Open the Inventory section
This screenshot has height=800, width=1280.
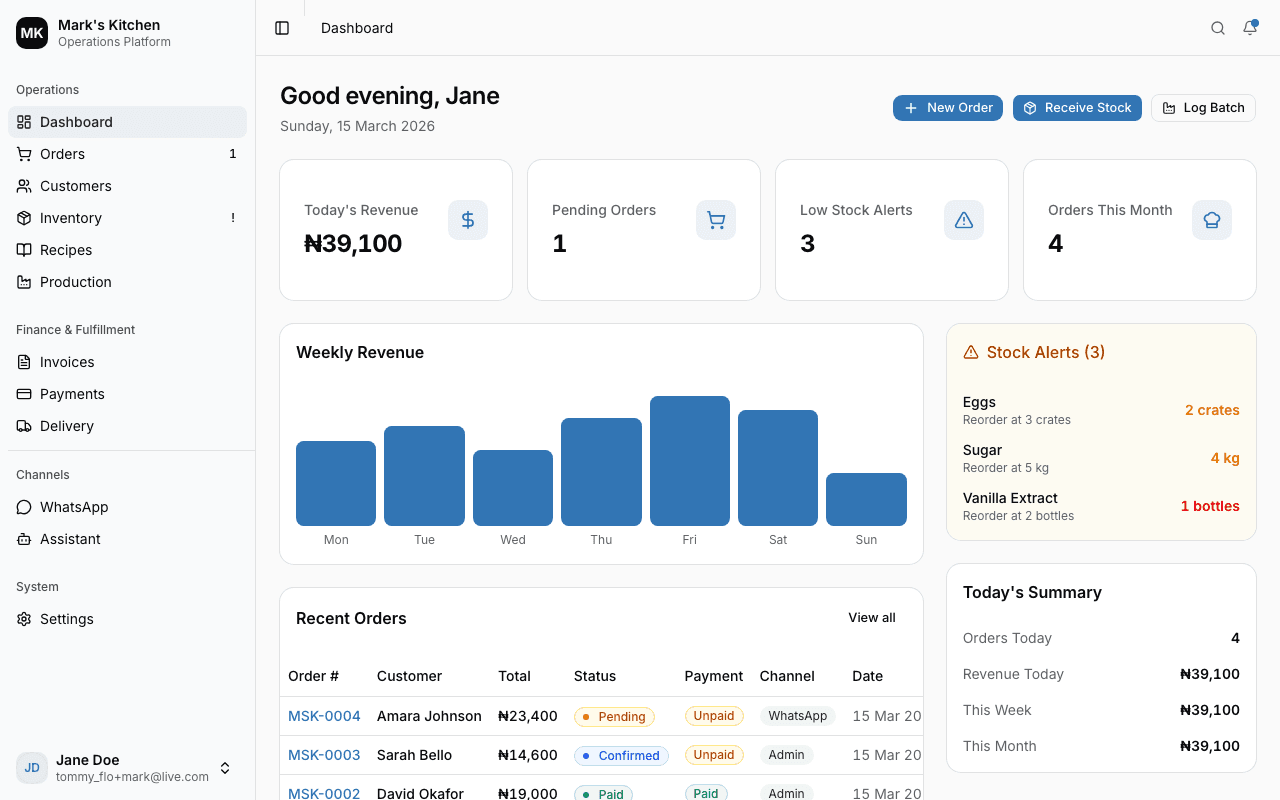click(70, 218)
